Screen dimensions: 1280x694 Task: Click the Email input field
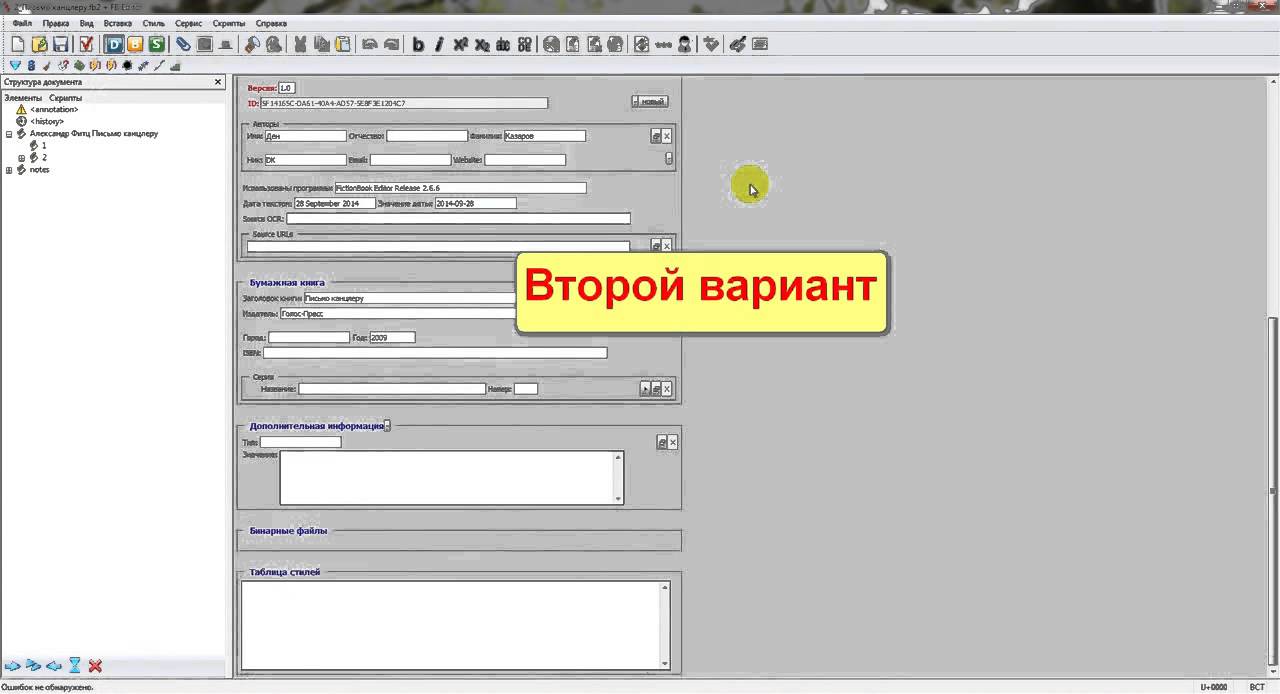411,160
